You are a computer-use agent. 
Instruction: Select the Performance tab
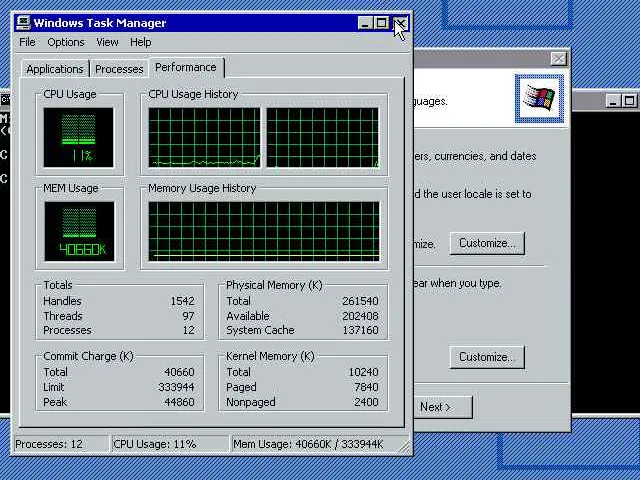click(x=186, y=67)
